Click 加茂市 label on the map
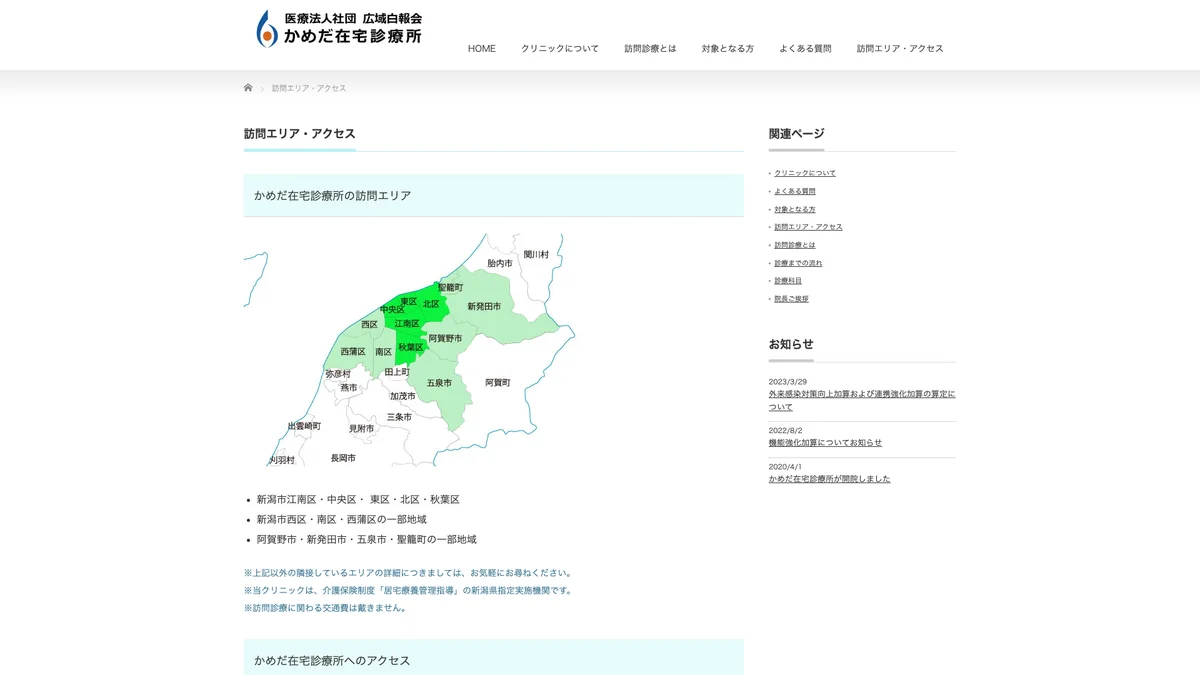This screenshot has width=1200, height=675. (403, 396)
